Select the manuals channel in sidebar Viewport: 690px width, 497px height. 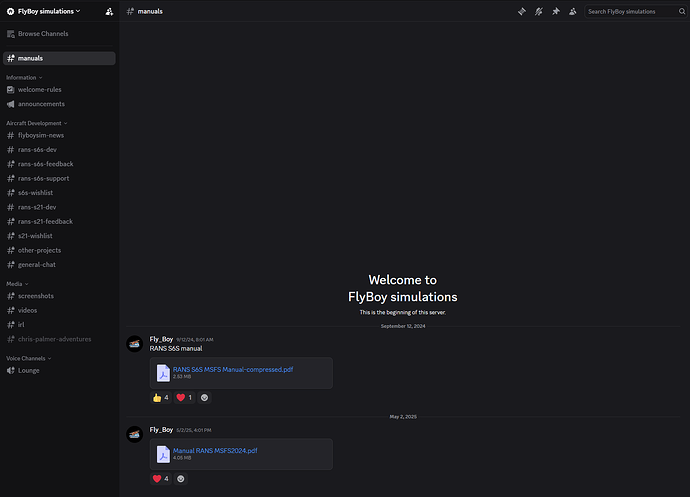pyautogui.click(x=59, y=59)
